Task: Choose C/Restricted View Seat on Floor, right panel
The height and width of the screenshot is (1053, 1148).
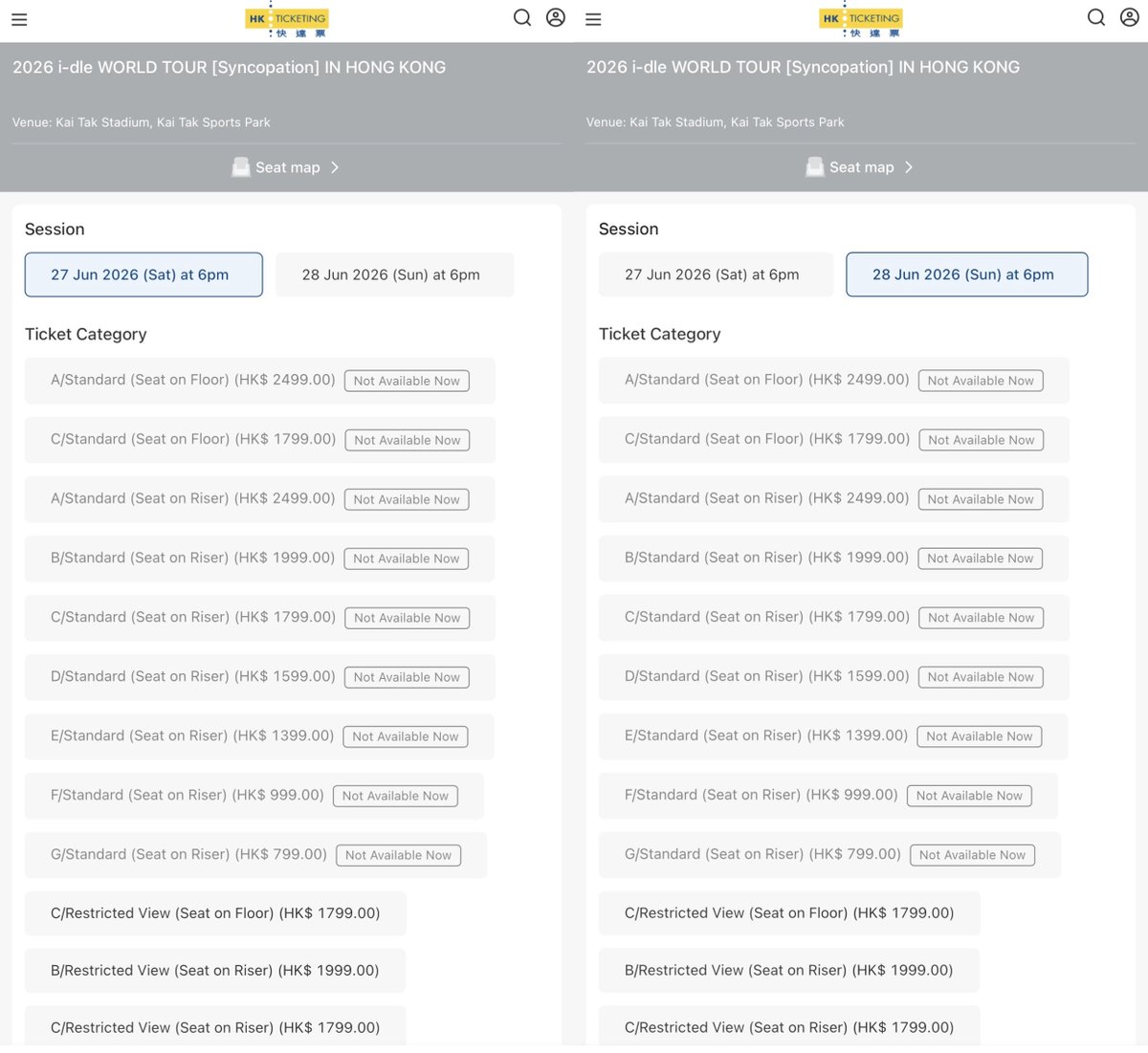Action: 789,913
